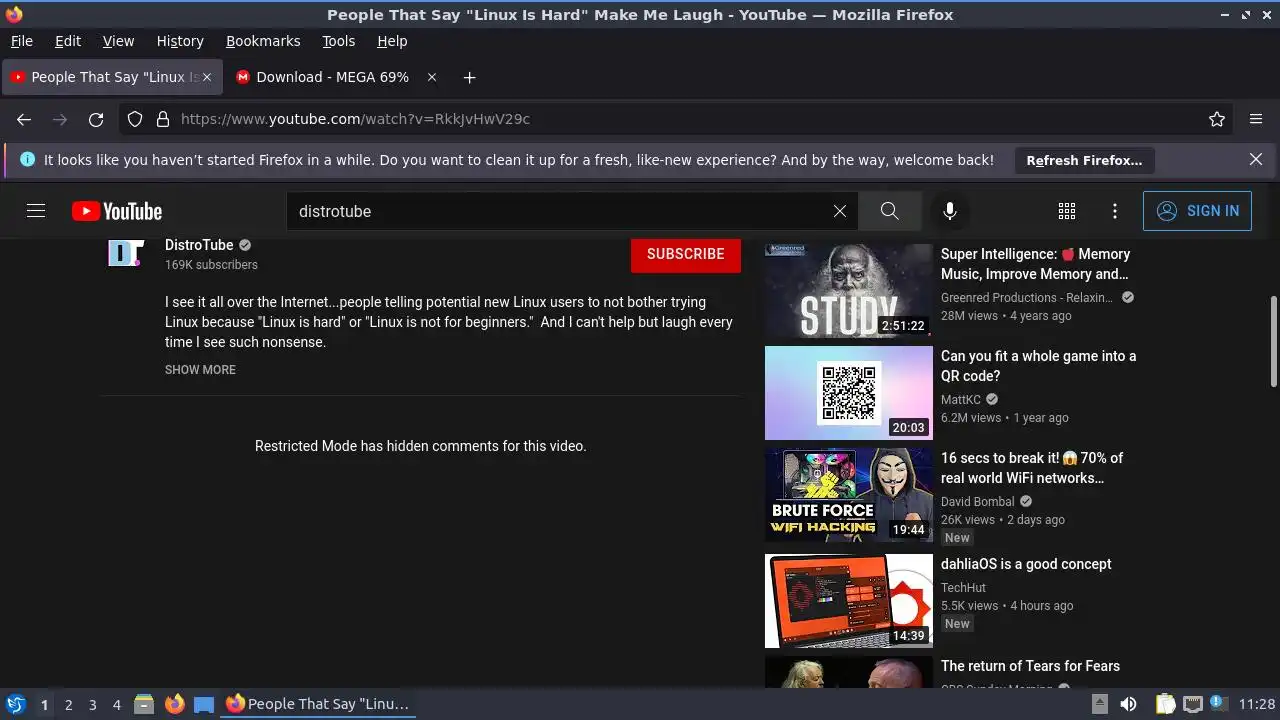Switch to workspace 3
This screenshot has height=720, width=1280.
[x=92, y=705]
